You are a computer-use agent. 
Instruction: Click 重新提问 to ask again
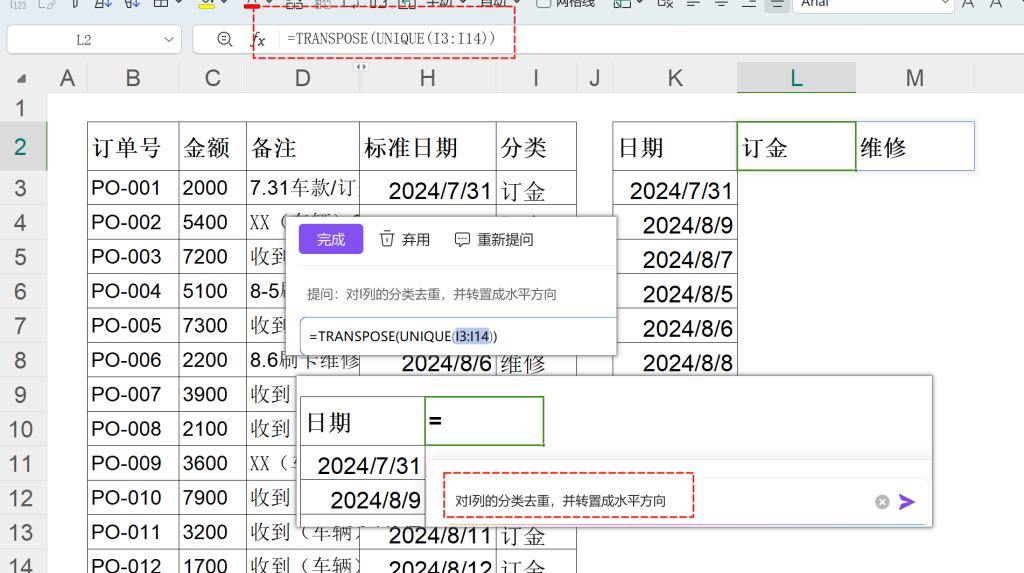494,239
